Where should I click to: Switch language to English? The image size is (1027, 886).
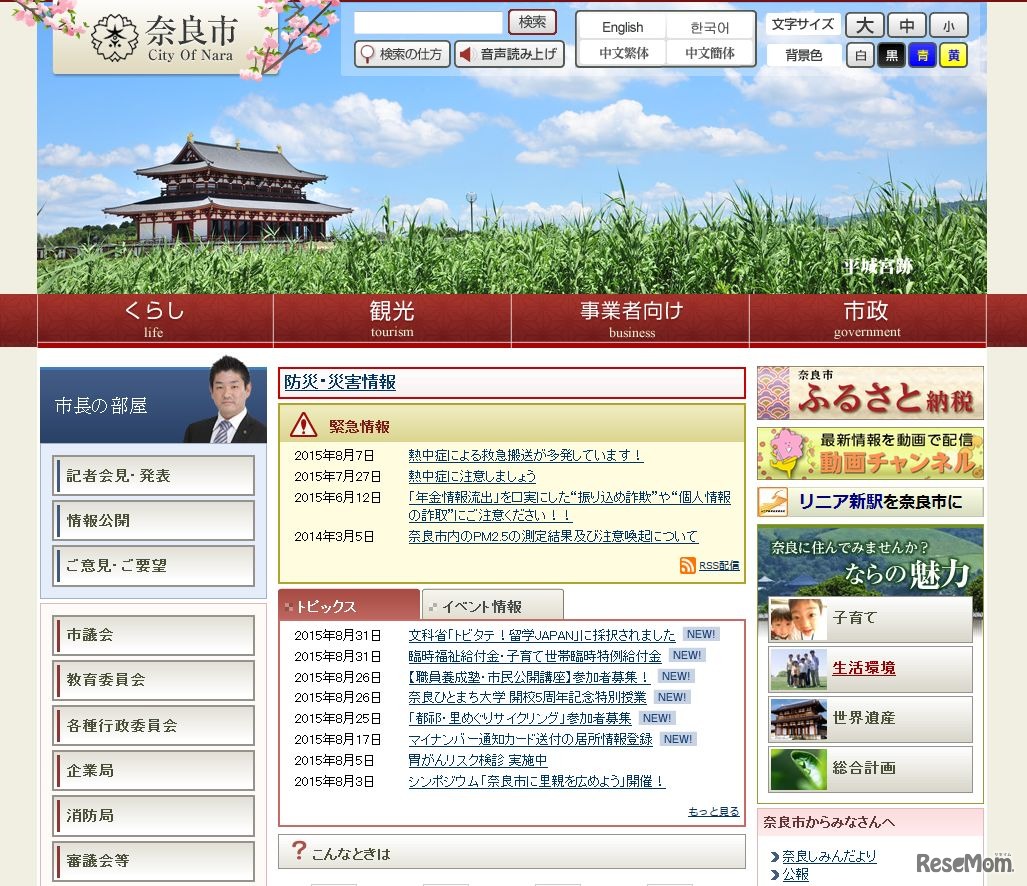622,28
